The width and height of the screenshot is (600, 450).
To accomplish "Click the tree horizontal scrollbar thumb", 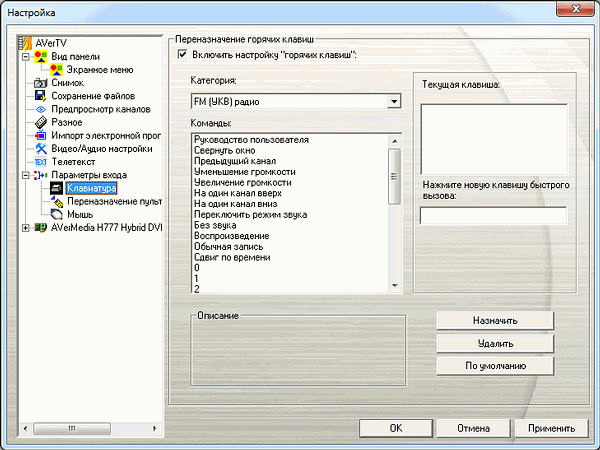I will click(x=72, y=428).
